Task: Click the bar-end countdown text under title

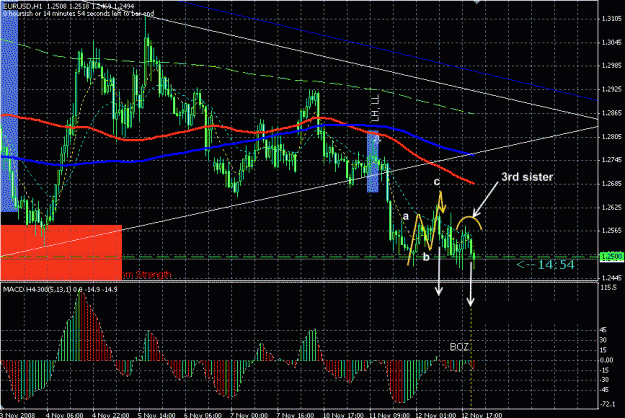Action: (x=79, y=14)
